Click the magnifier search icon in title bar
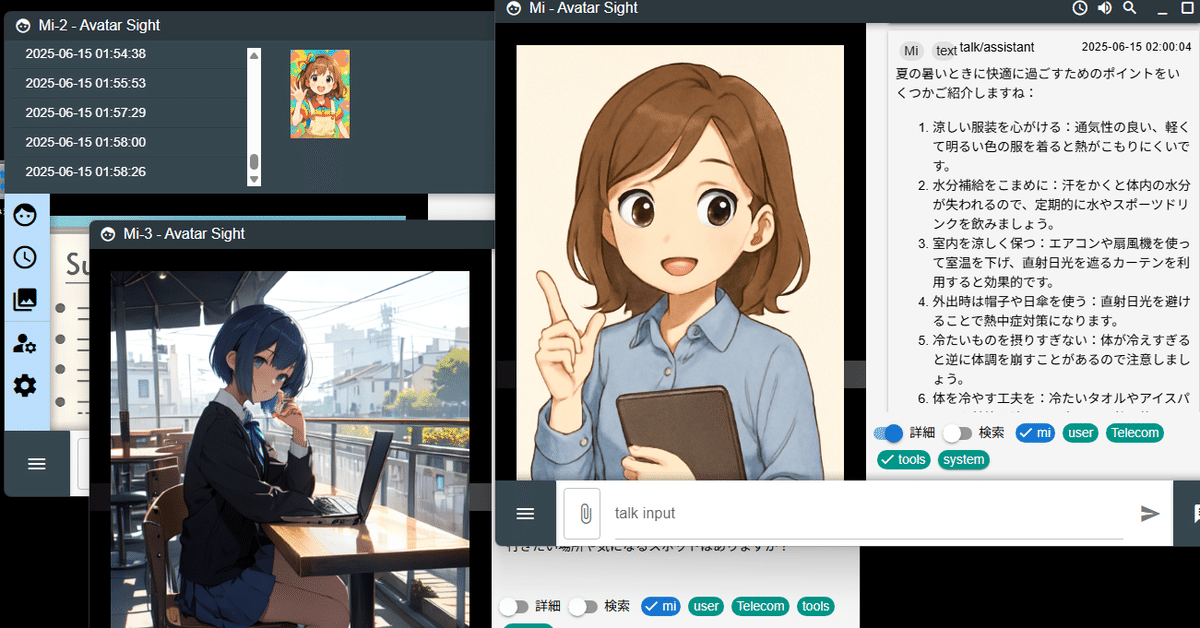The image size is (1200, 628). pos(1130,8)
